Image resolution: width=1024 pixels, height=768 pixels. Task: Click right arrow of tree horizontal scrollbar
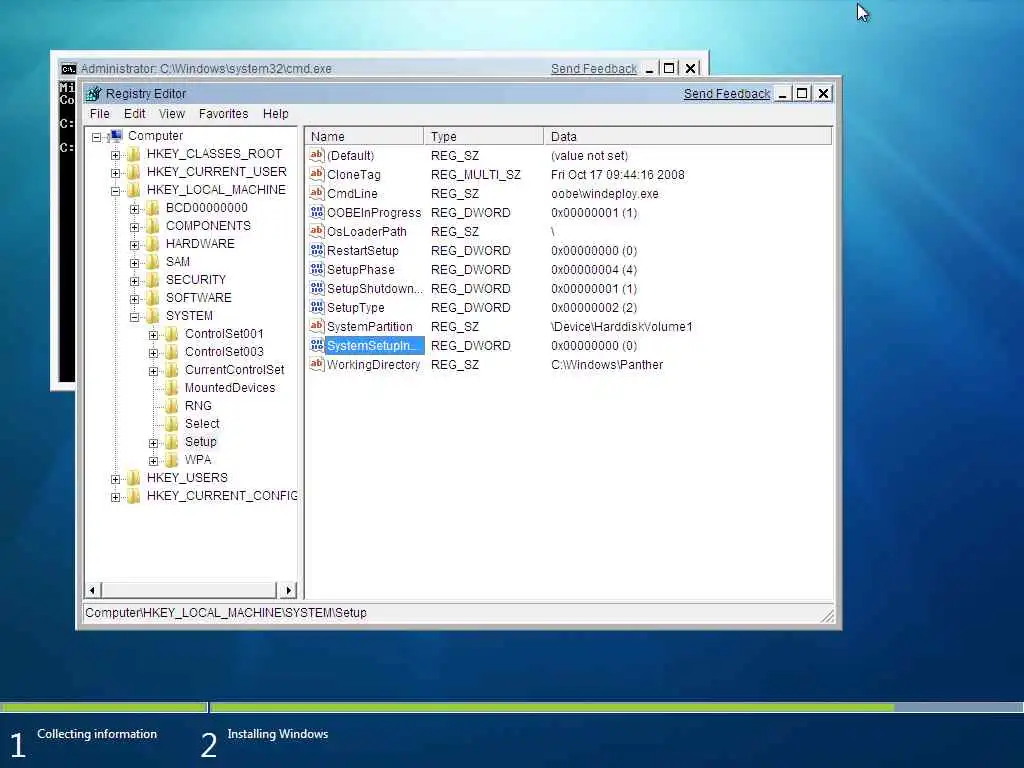(288, 590)
